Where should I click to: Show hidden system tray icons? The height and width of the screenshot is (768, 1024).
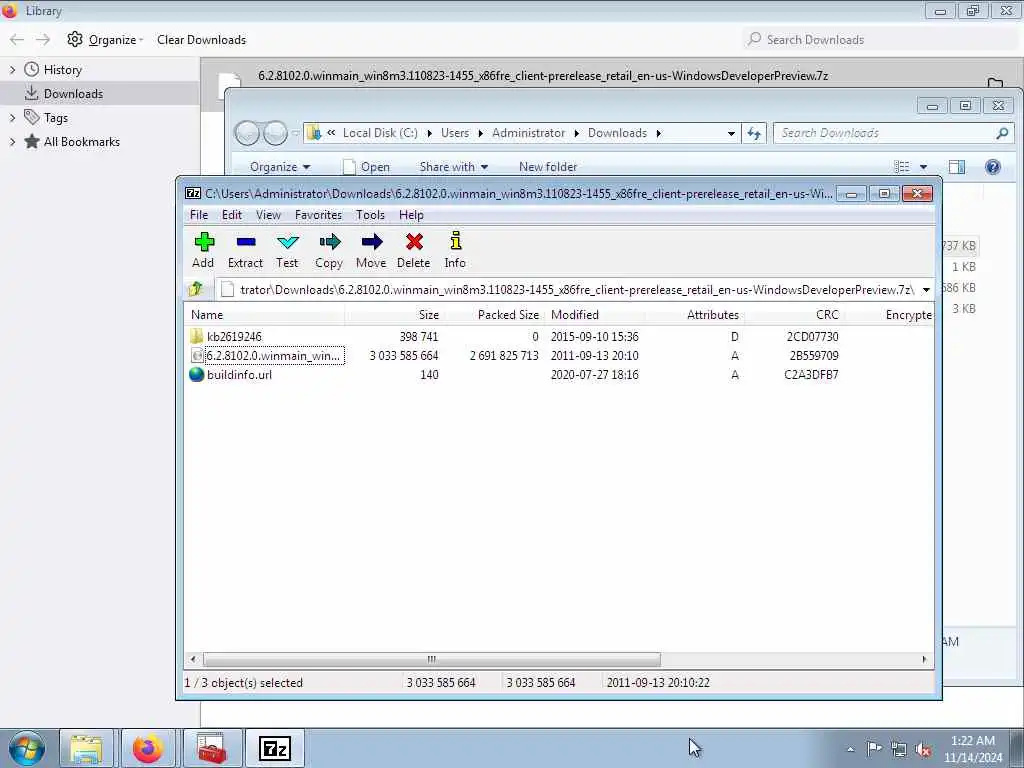tap(850, 749)
